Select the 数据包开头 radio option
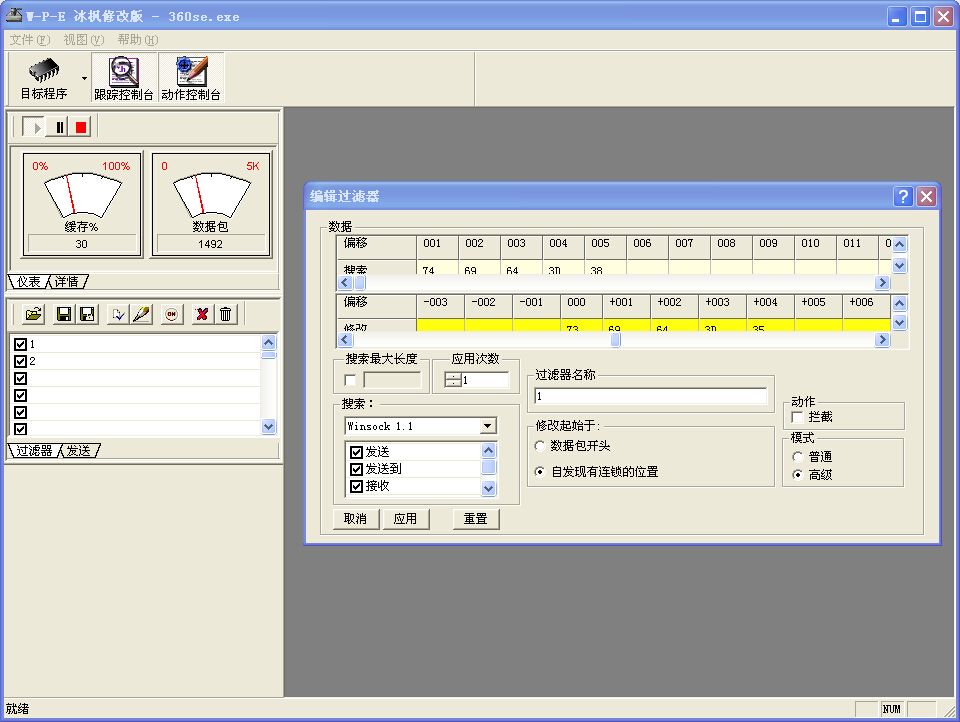Image resolution: width=960 pixels, height=722 pixels. tap(539, 446)
